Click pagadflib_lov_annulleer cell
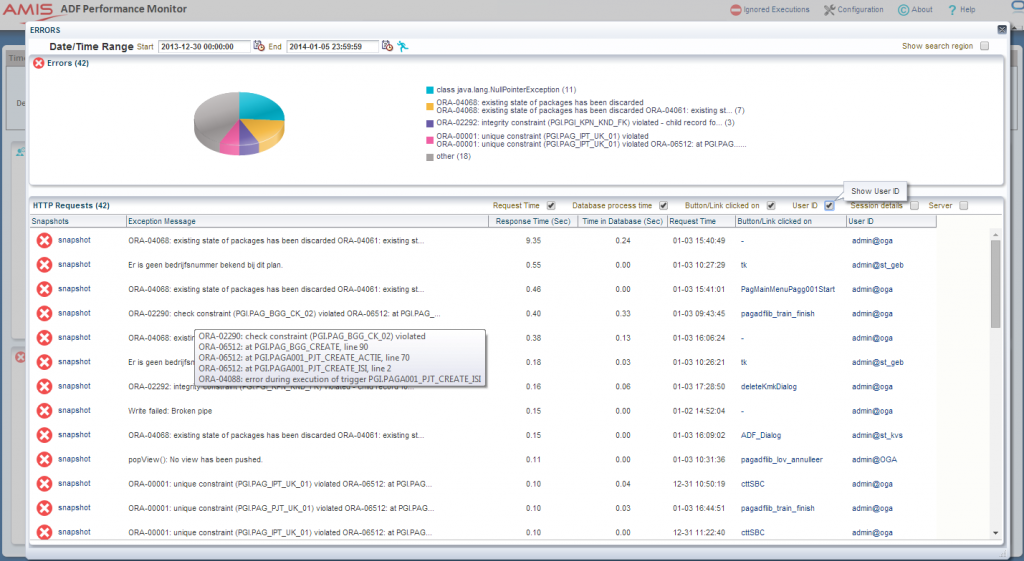 pos(782,460)
